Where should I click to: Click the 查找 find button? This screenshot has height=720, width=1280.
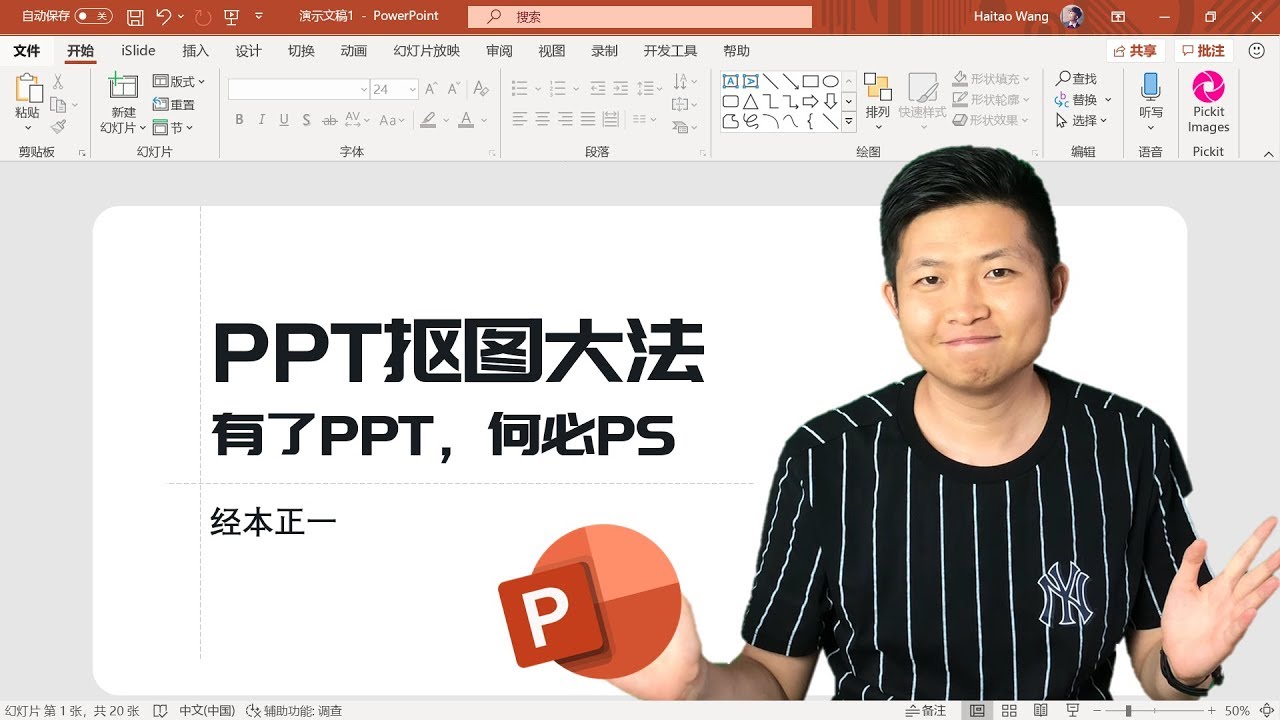[1077, 78]
